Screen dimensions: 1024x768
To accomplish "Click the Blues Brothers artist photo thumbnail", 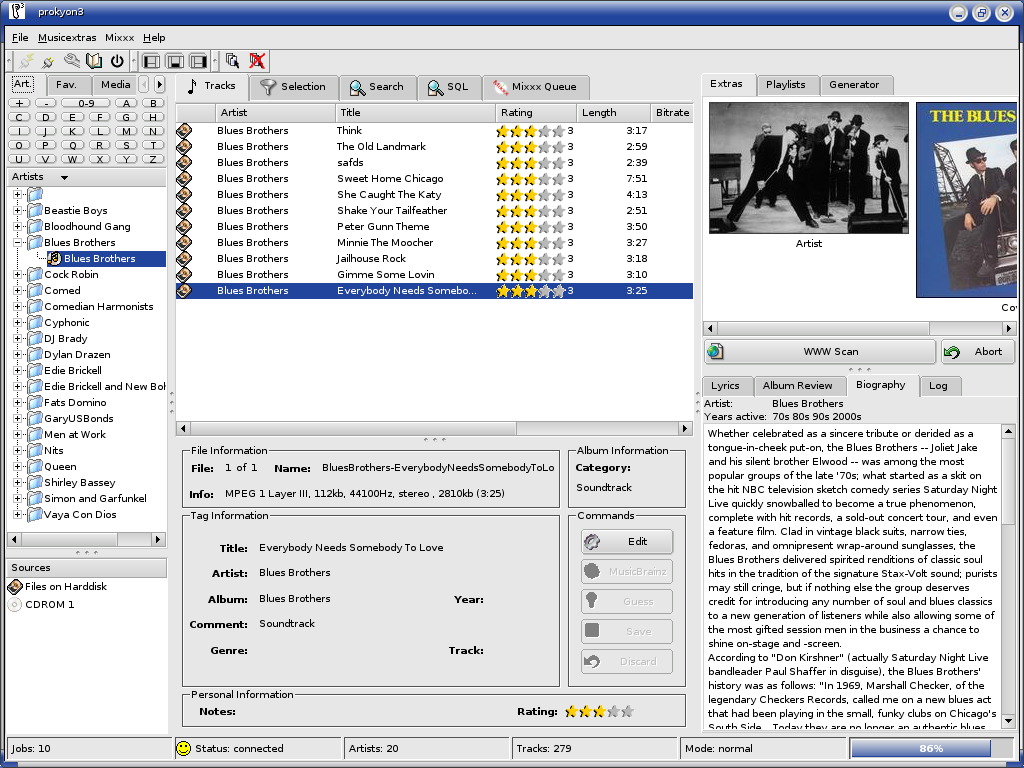I will pos(808,168).
